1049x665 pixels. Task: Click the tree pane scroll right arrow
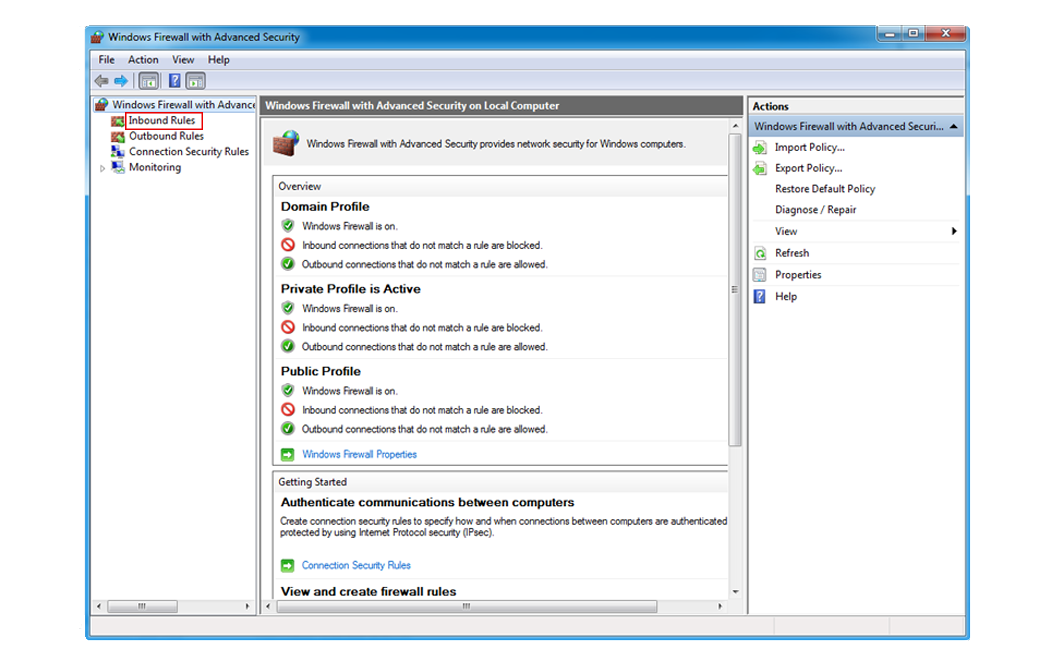tap(248, 606)
